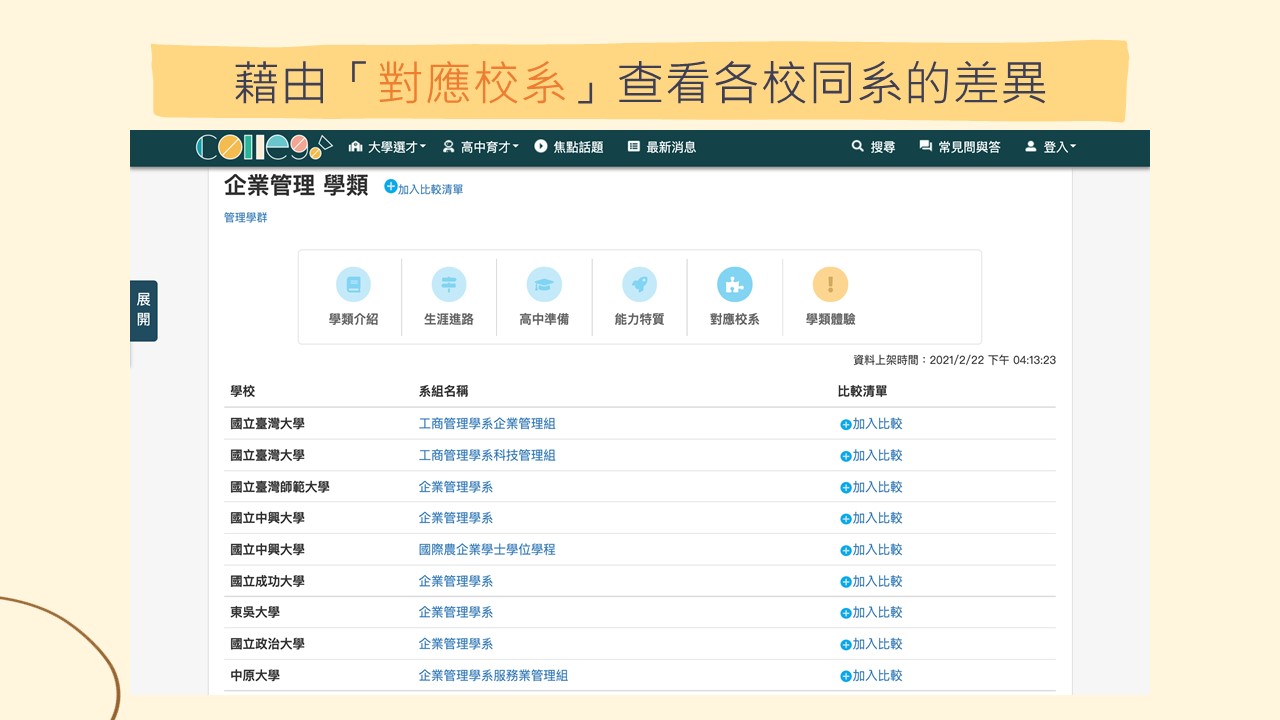The height and width of the screenshot is (720, 1280).
Task: Open 國立成功大學 企業管理學系 link
Action: click(x=456, y=581)
